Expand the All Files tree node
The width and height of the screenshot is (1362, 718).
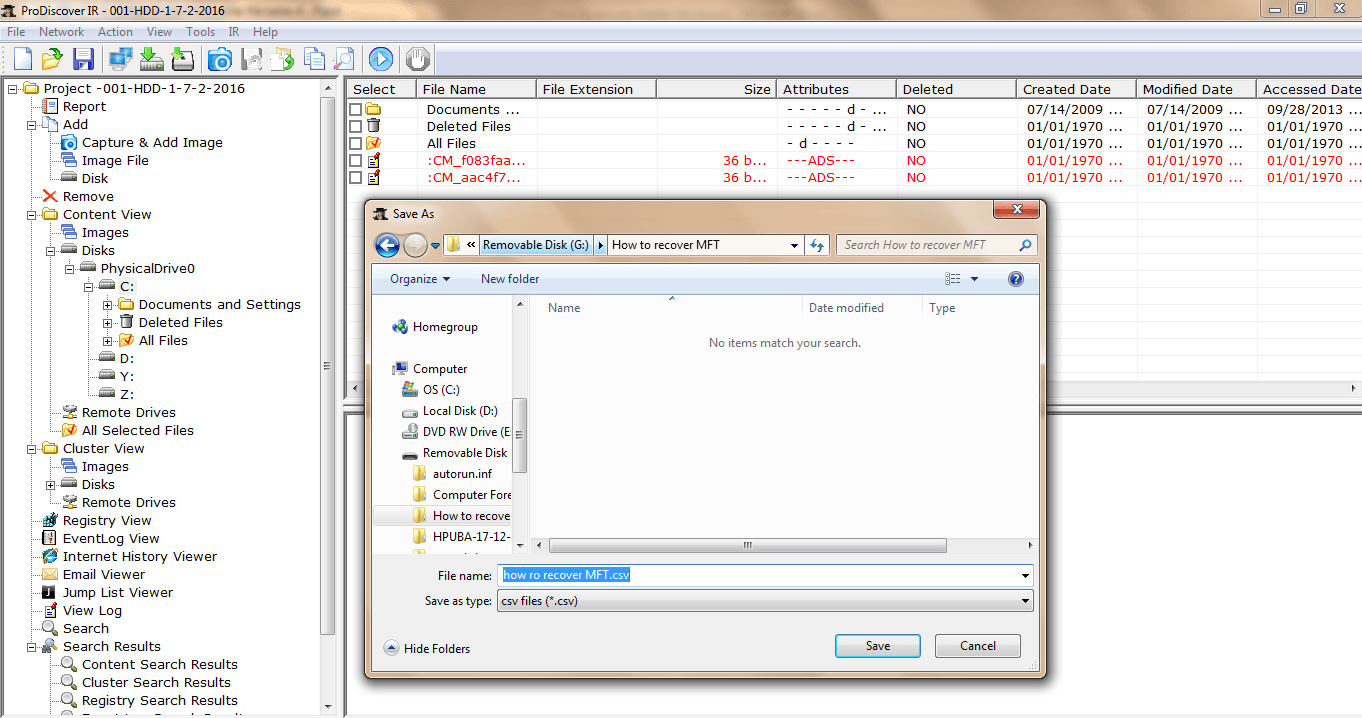[108, 340]
